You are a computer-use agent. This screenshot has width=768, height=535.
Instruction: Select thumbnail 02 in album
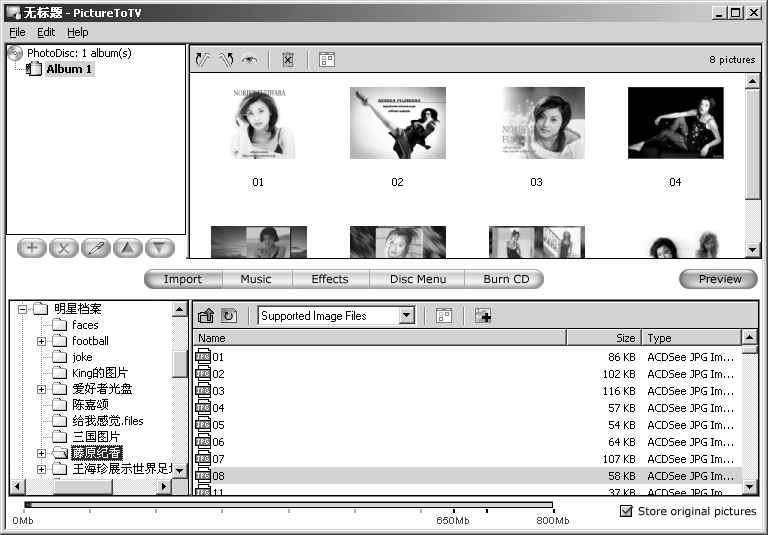pyautogui.click(x=398, y=123)
